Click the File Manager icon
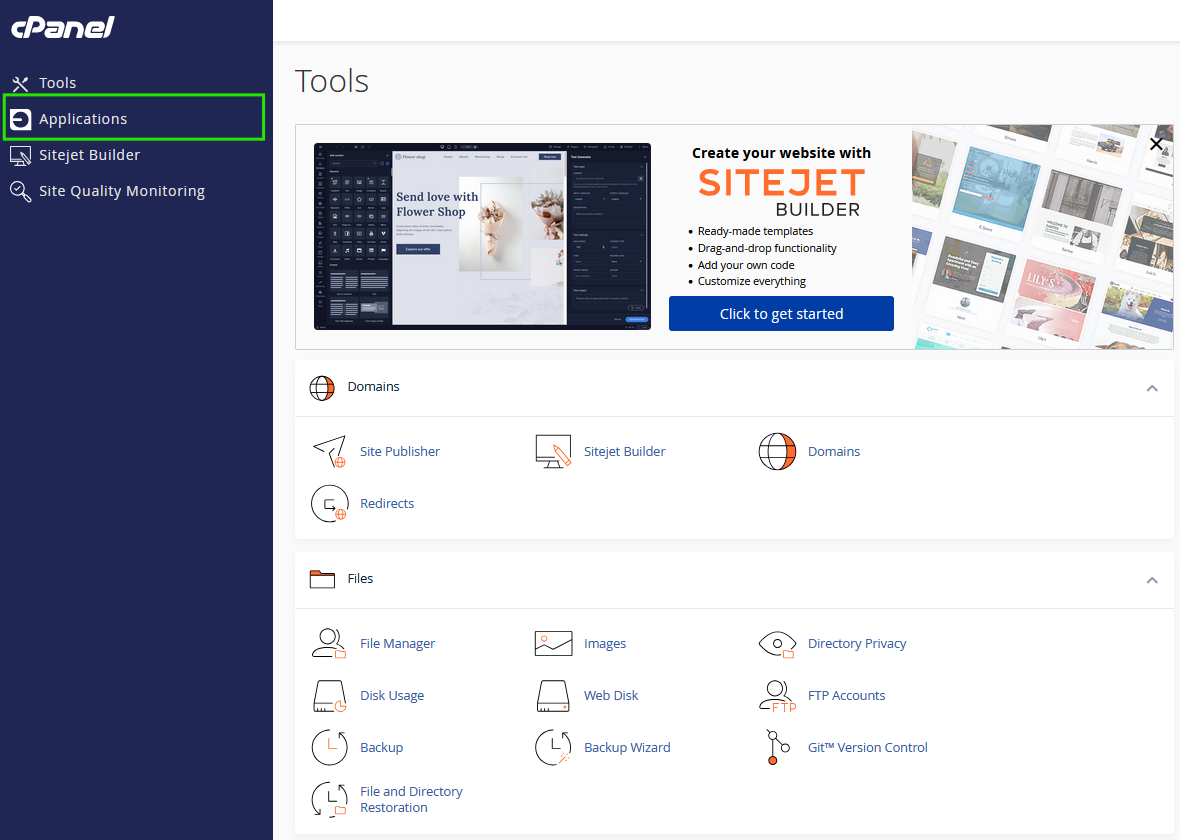The width and height of the screenshot is (1180, 840). point(330,644)
